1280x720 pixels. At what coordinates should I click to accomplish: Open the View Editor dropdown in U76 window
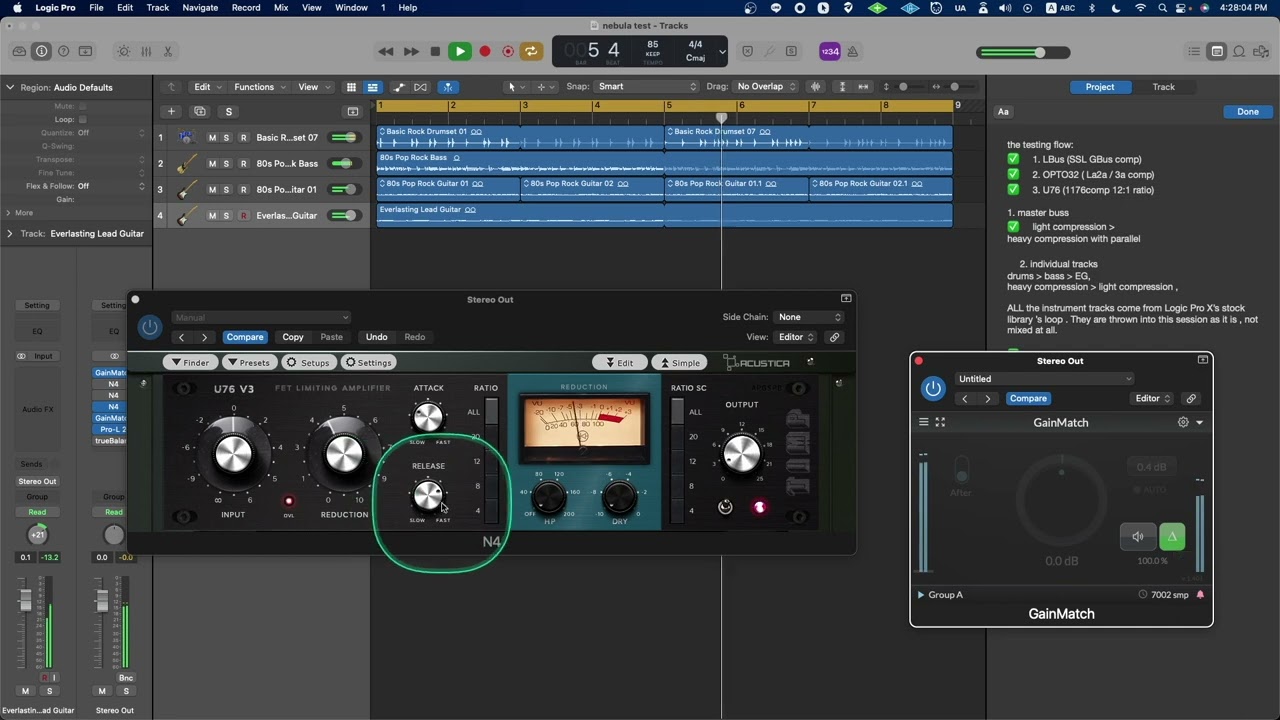tap(797, 337)
